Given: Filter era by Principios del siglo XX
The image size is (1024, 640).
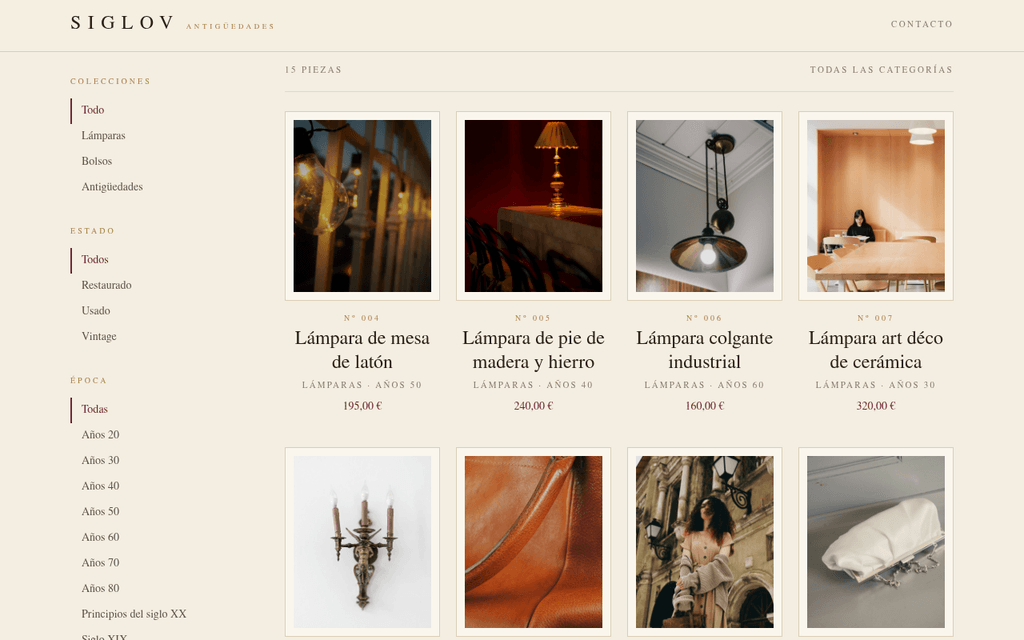Looking at the screenshot, I should [x=134, y=613].
